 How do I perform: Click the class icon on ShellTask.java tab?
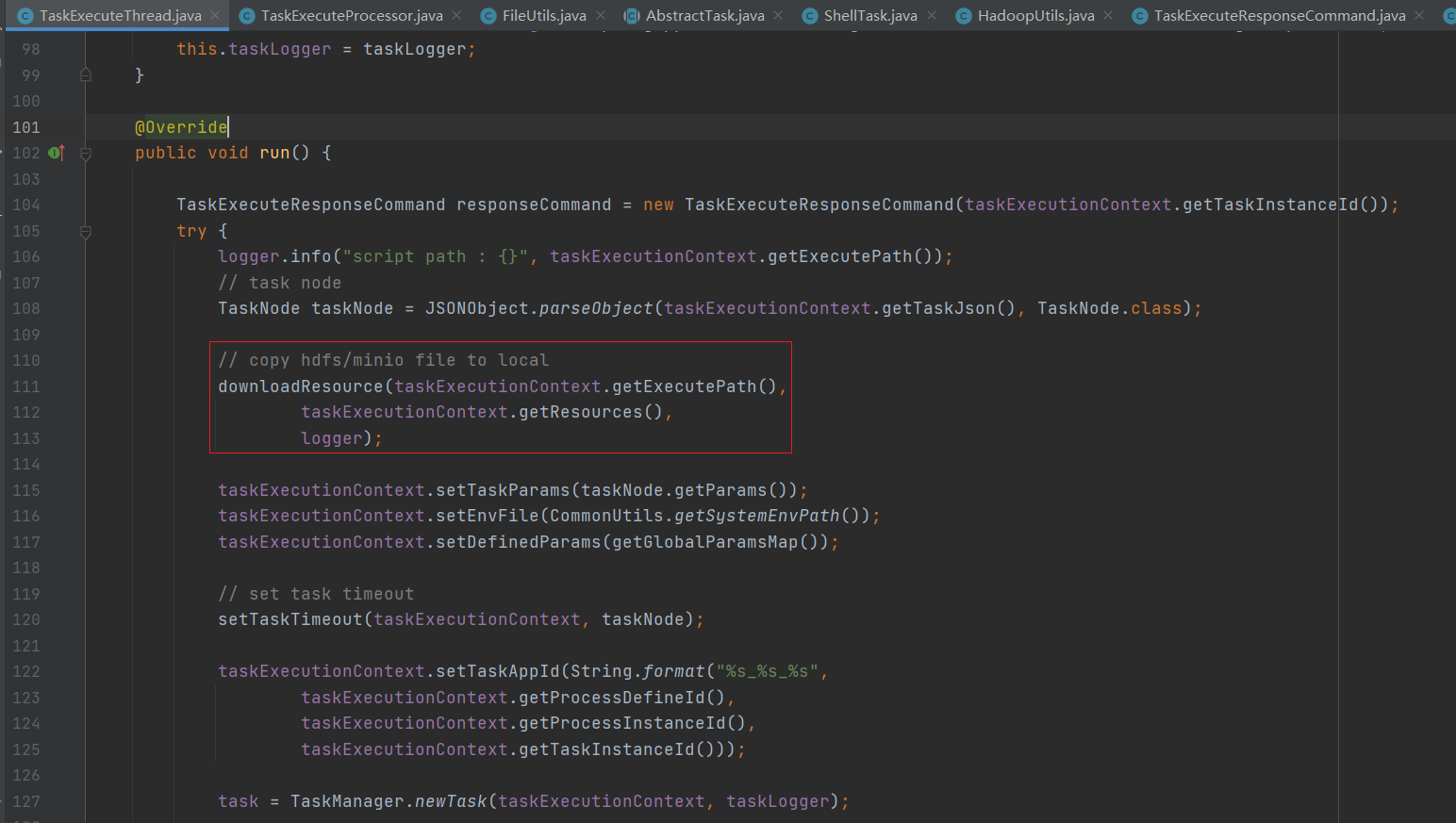click(810, 16)
